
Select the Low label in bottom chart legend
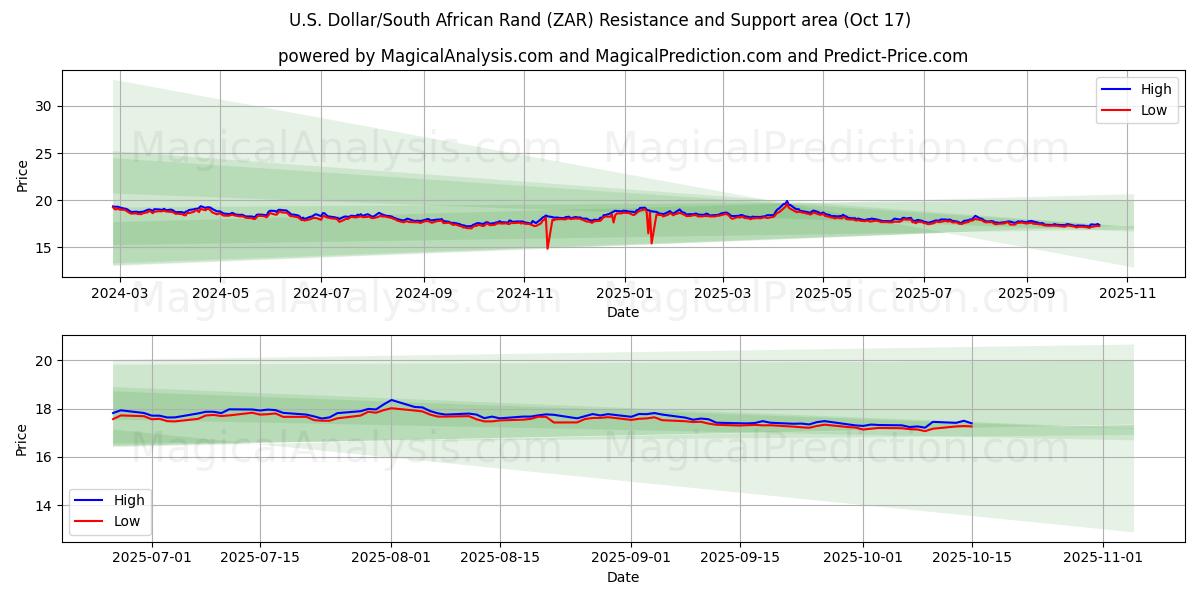pyautogui.click(x=126, y=520)
